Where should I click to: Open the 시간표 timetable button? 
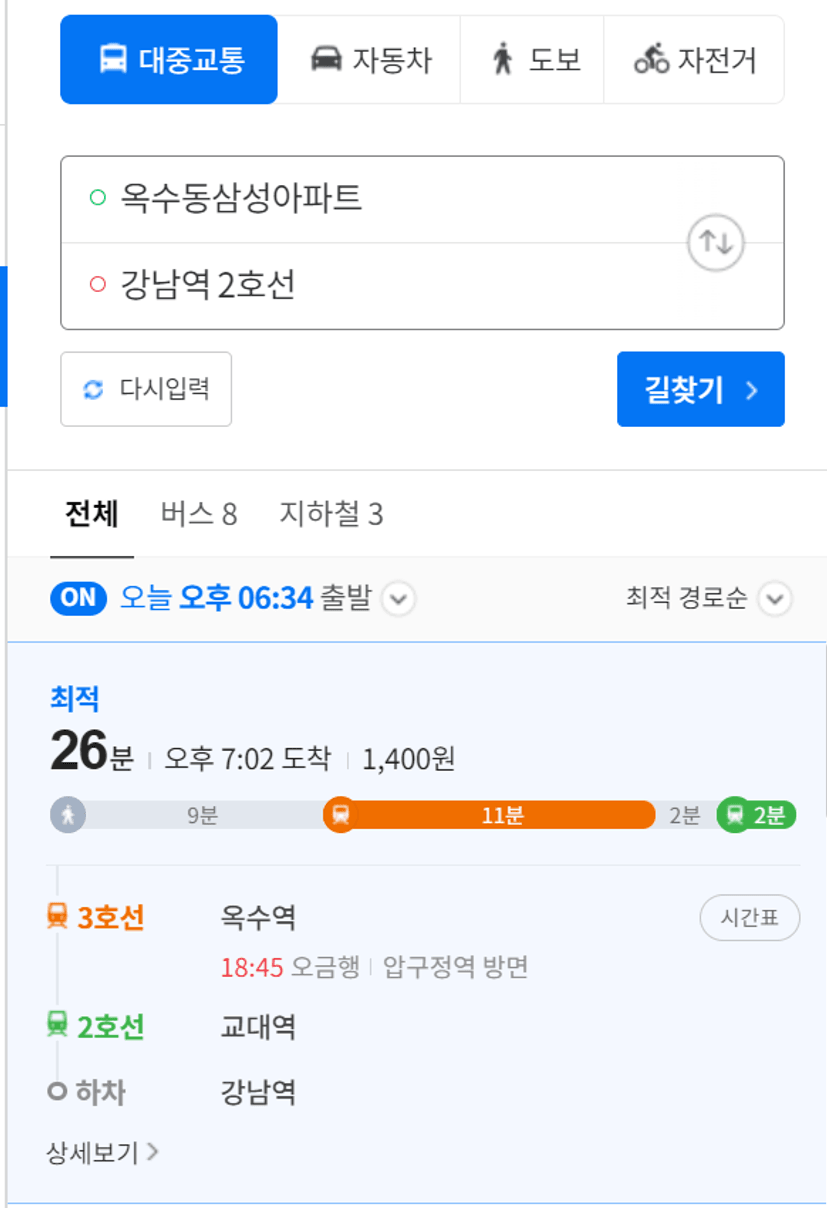(749, 918)
